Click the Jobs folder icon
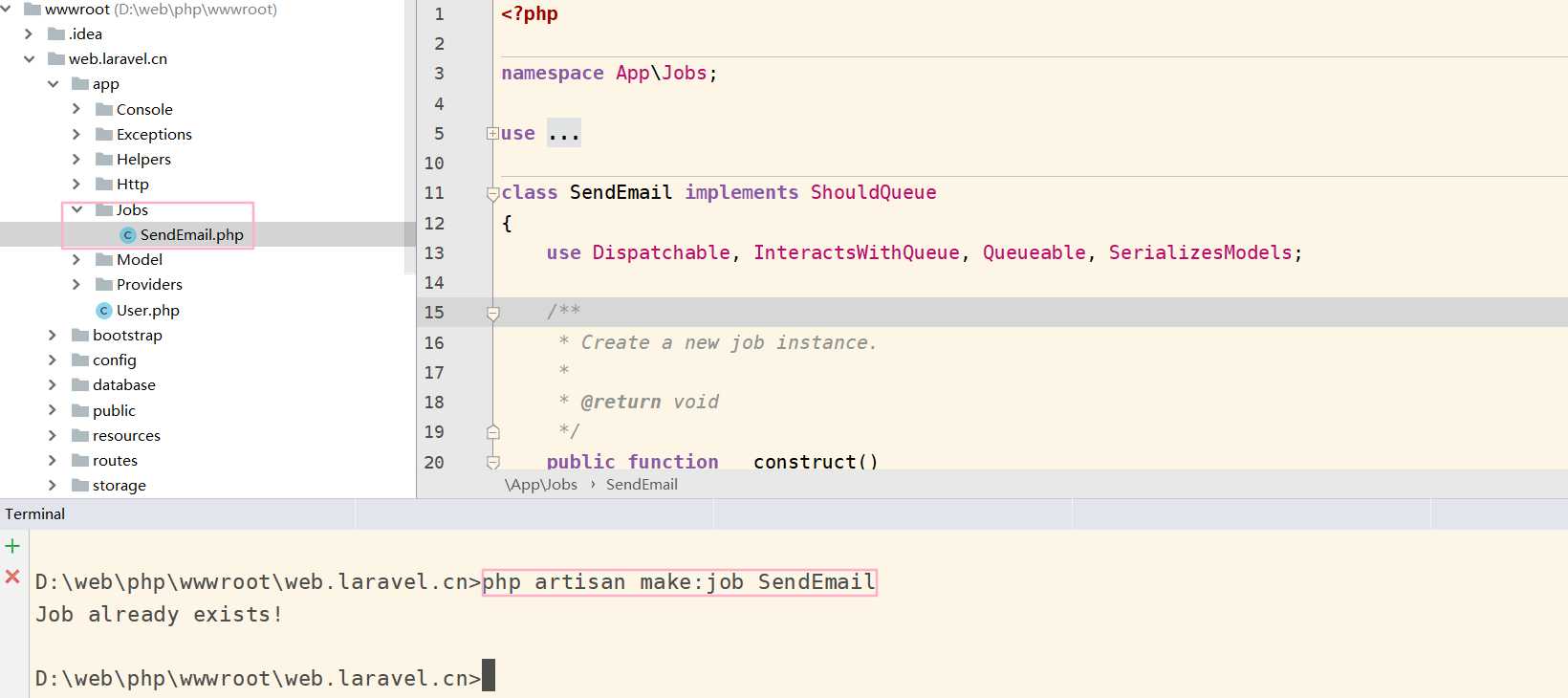This screenshot has width=1568, height=698. click(104, 210)
